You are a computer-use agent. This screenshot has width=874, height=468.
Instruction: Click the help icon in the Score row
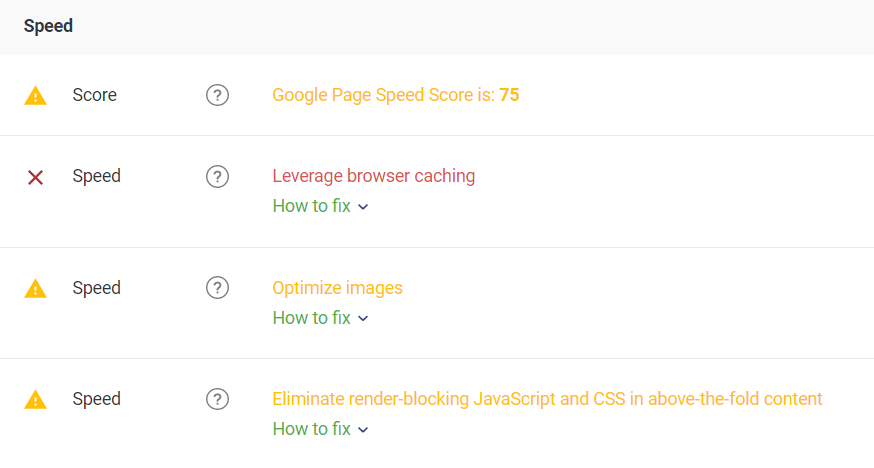click(x=217, y=95)
